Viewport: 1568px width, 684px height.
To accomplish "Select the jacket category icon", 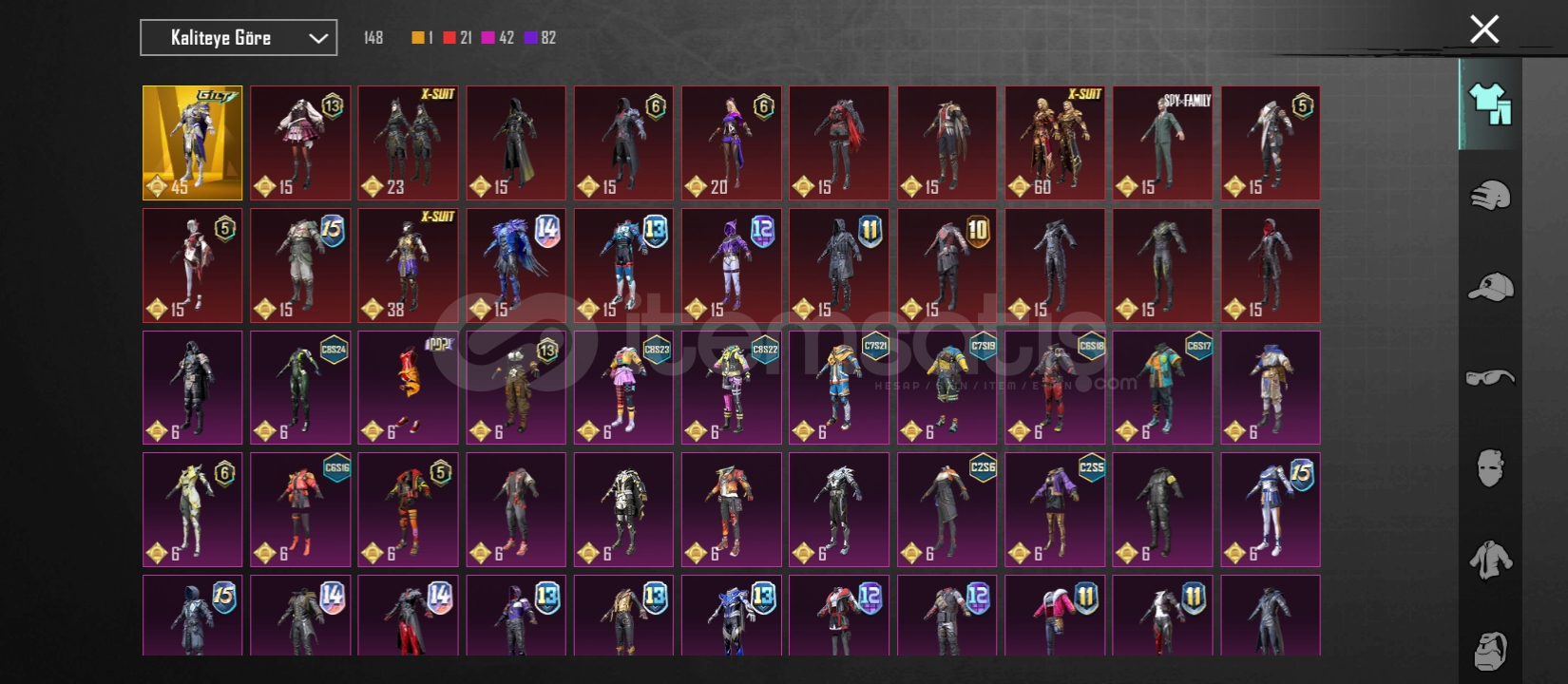I will pos(1490,560).
